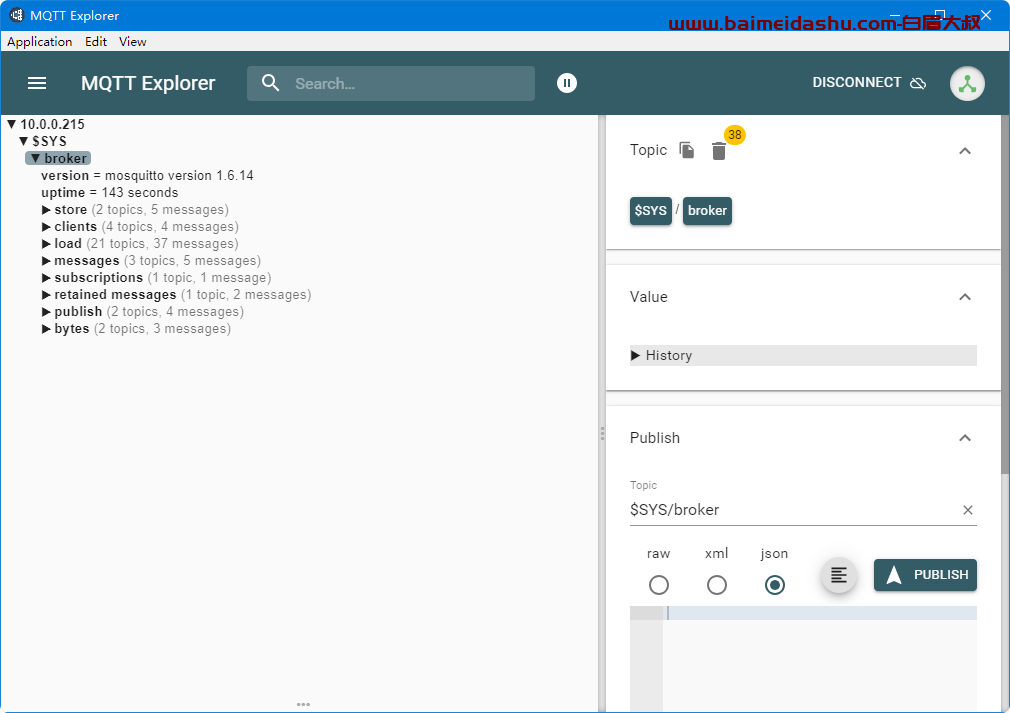Expand the store topic node
This screenshot has width=1010, height=713.
click(x=46, y=210)
